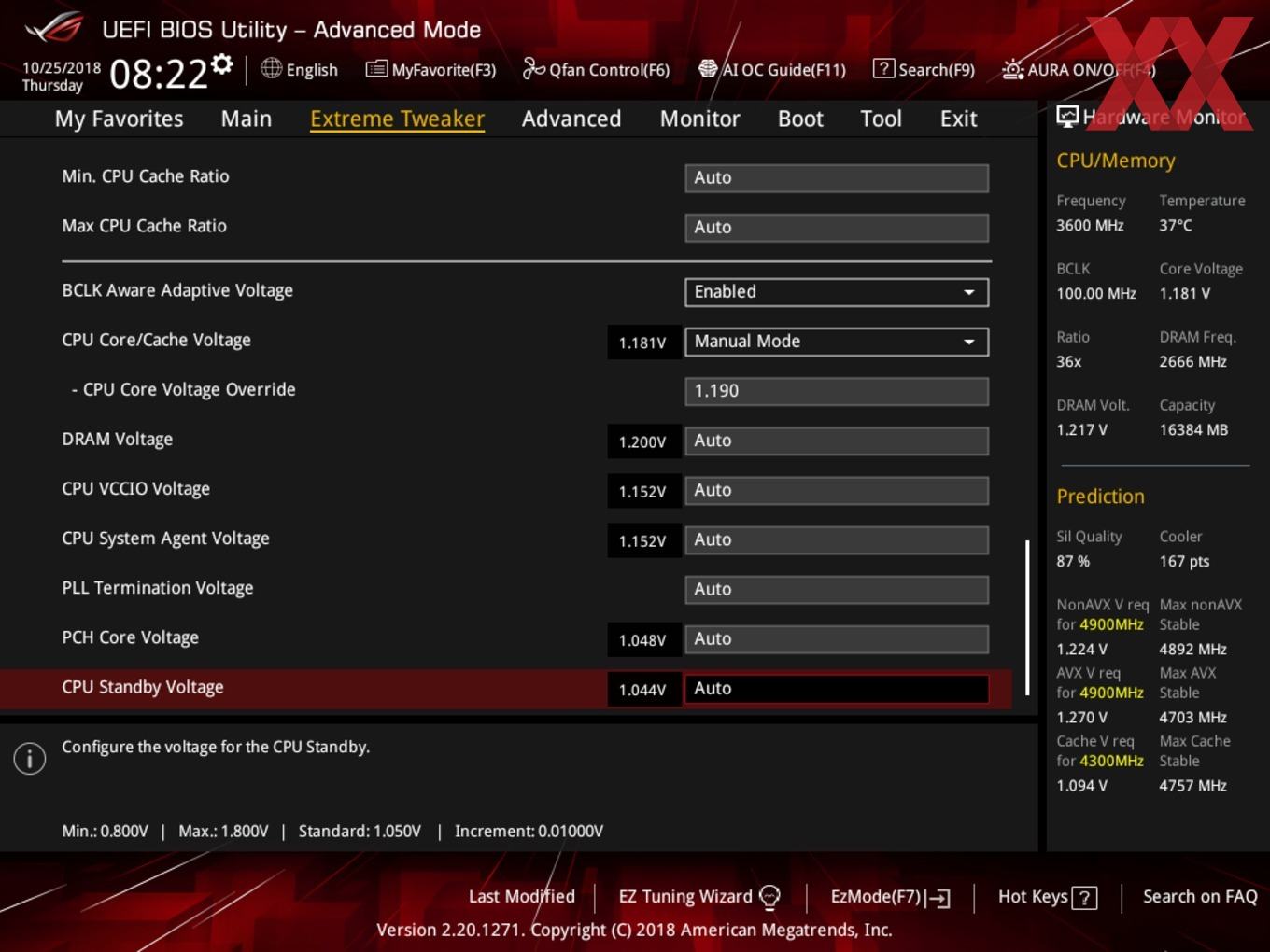Image resolution: width=1270 pixels, height=952 pixels.
Task: Click the 87 % Sil Quality value
Action: pos(1073,561)
